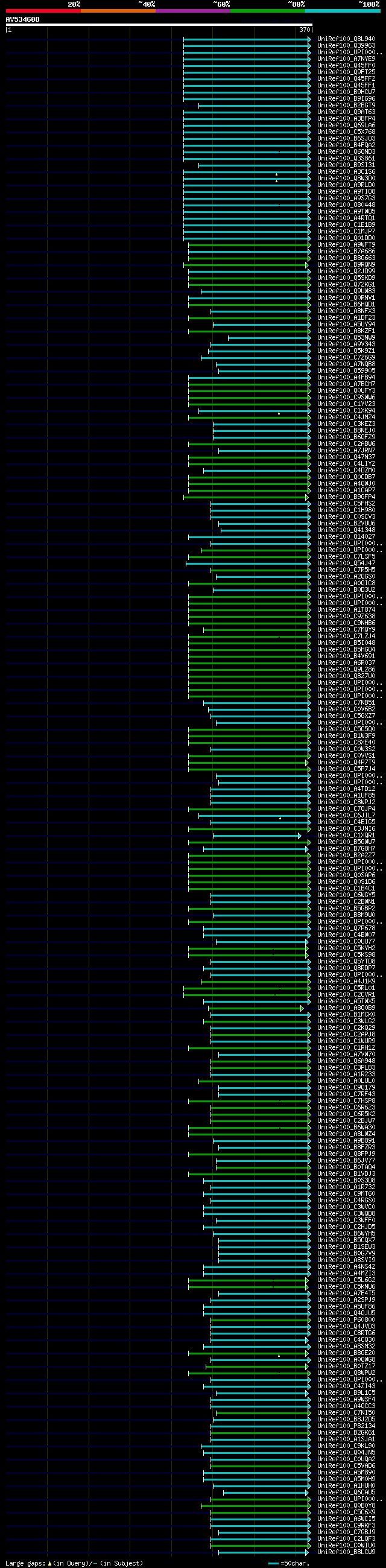Viewport: 386px width, 1568px height.
Task: Select the UniRef100_A4TD12 label
Action: pyautogui.click(x=346, y=790)
